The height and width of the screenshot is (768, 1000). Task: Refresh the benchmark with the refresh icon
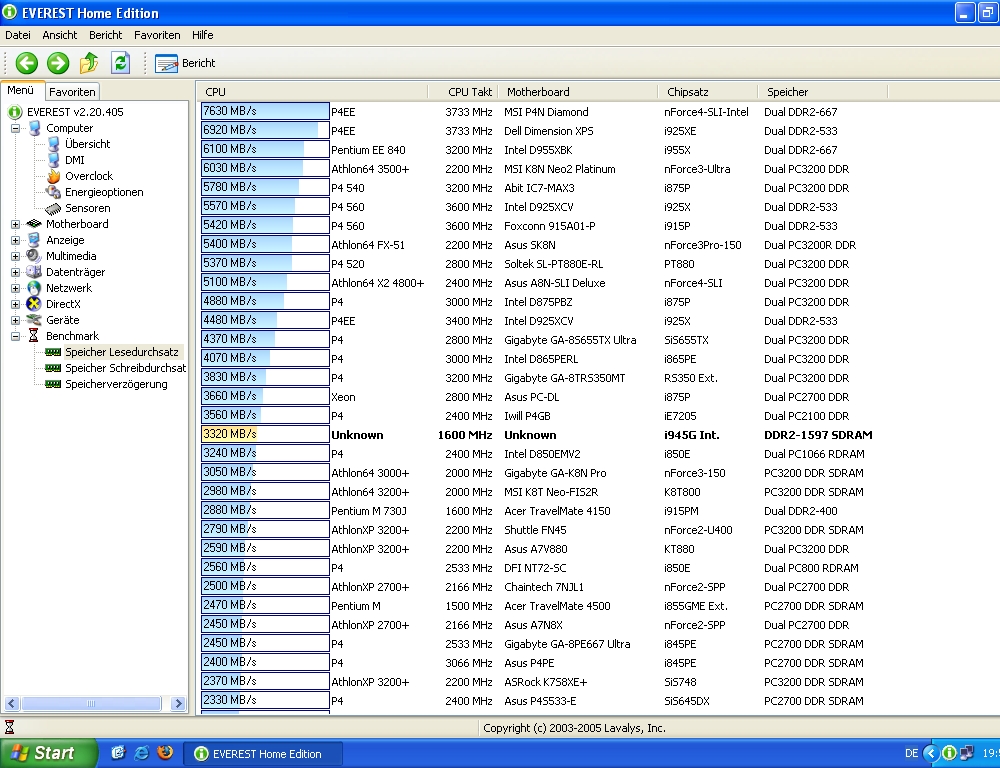[x=120, y=63]
